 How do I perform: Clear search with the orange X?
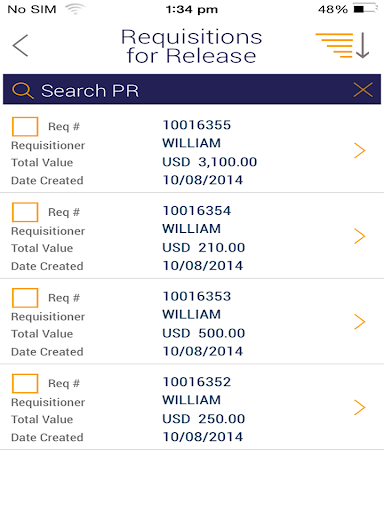(x=363, y=90)
